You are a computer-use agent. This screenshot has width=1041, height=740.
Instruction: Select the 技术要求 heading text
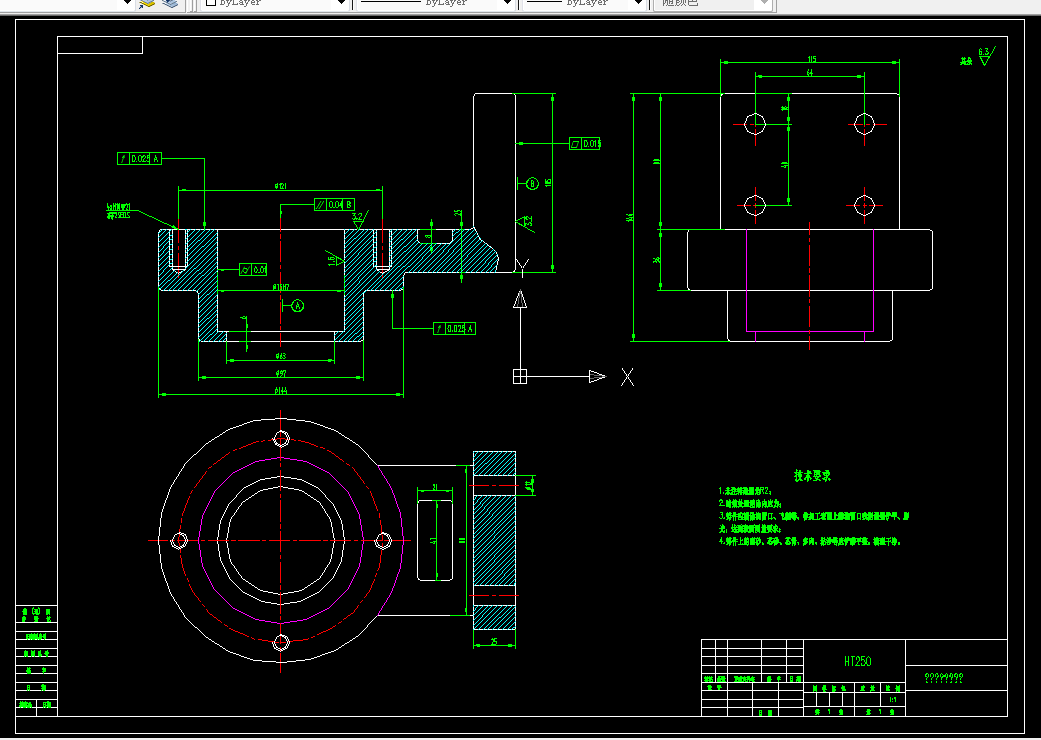tap(812, 476)
